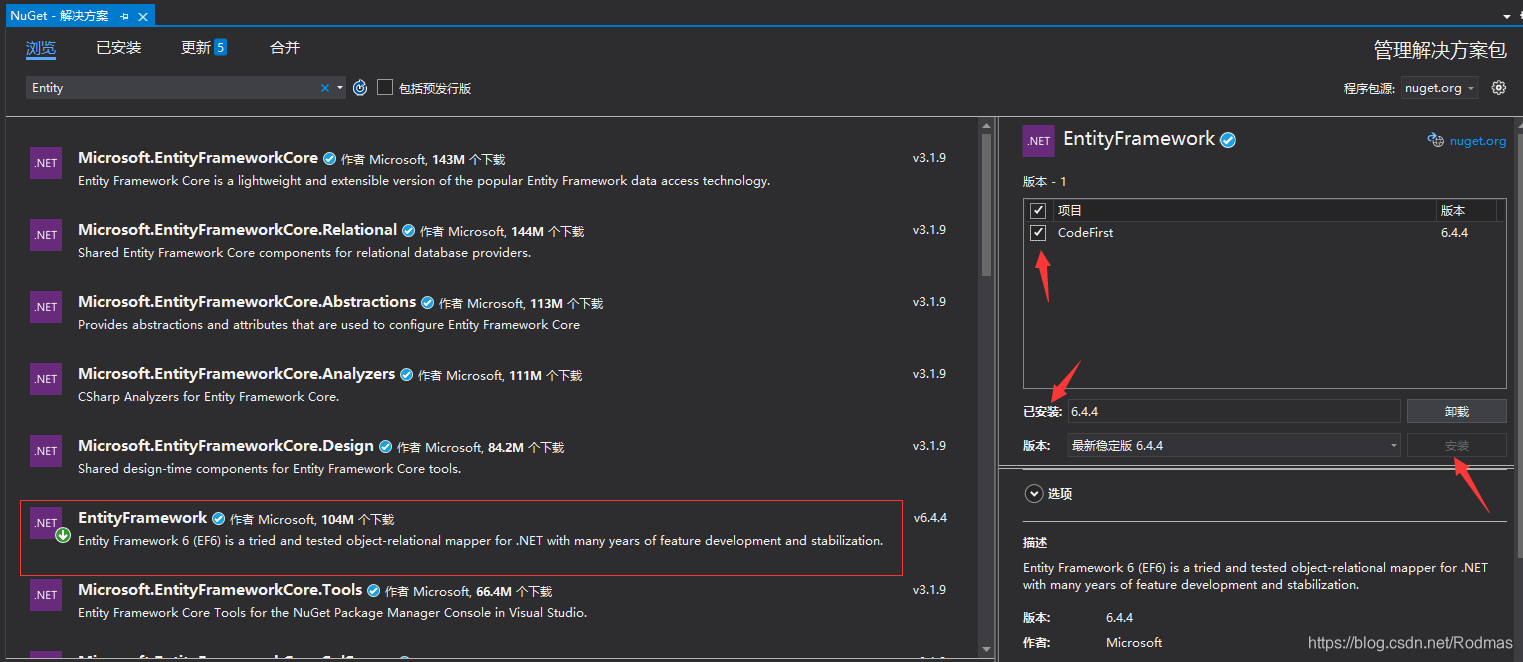Viewport: 1523px width, 662px height.
Task: Toggle include prerelease checkbox
Action: pyautogui.click(x=385, y=88)
